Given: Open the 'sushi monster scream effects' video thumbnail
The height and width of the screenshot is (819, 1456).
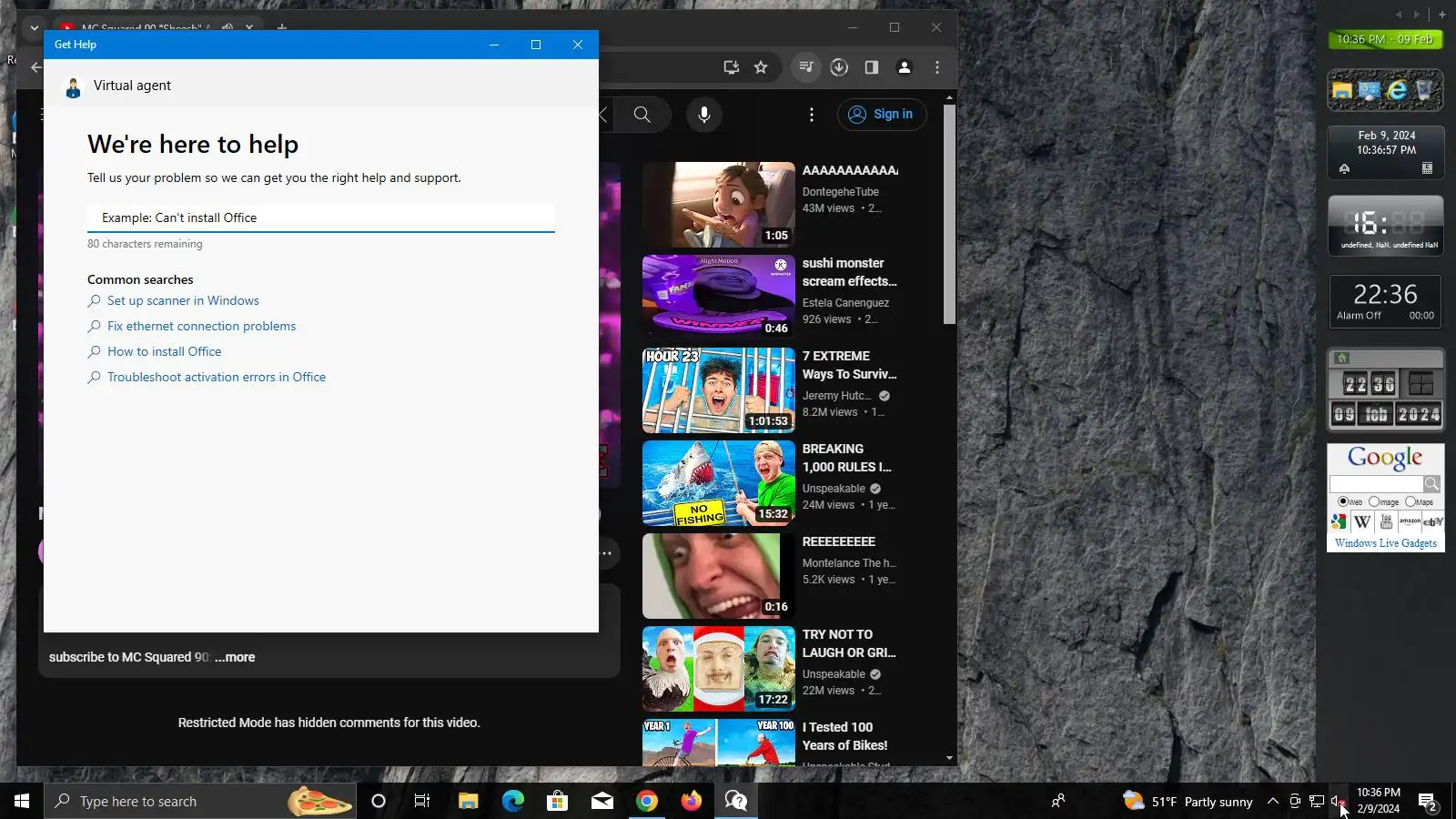Looking at the screenshot, I should [719, 298].
